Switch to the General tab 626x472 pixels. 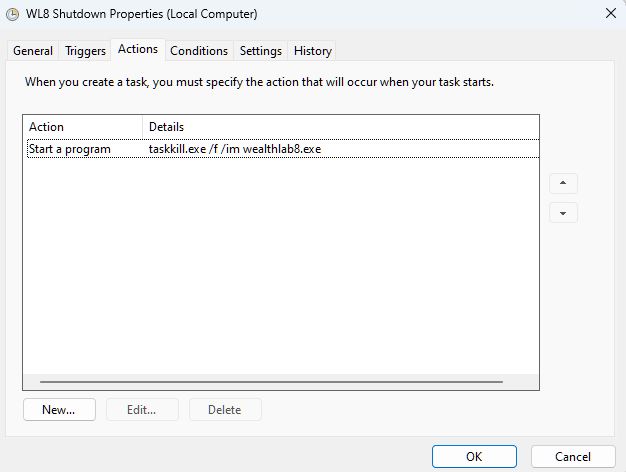(x=33, y=51)
